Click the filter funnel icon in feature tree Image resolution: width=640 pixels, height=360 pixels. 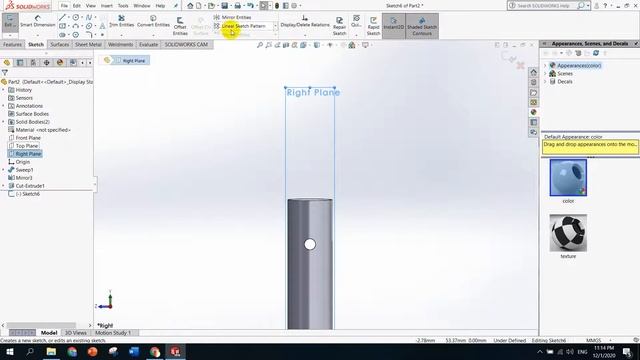pyautogui.click(x=5, y=72)
